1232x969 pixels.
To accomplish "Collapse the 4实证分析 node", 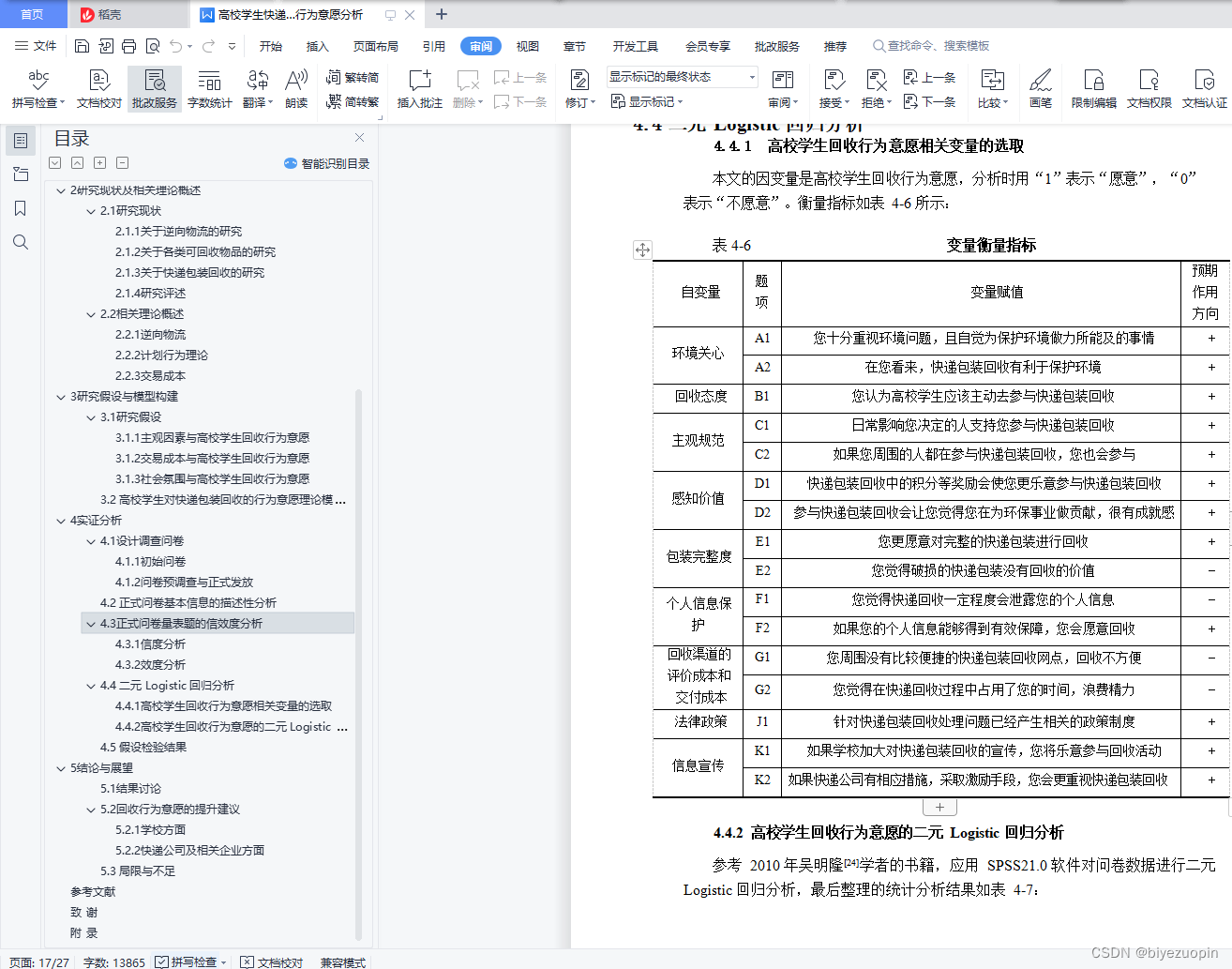I will click(61, 521).
